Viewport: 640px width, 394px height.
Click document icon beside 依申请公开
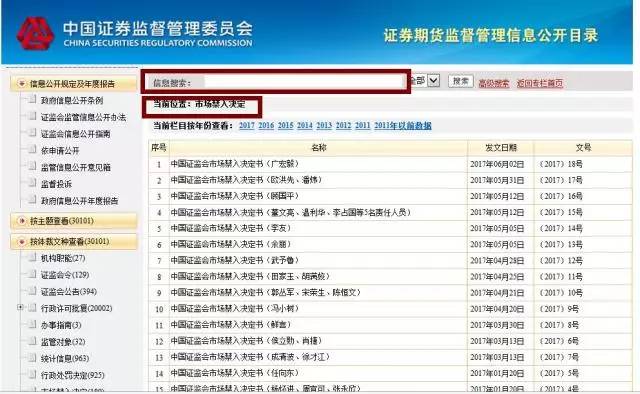coord(32,150)
